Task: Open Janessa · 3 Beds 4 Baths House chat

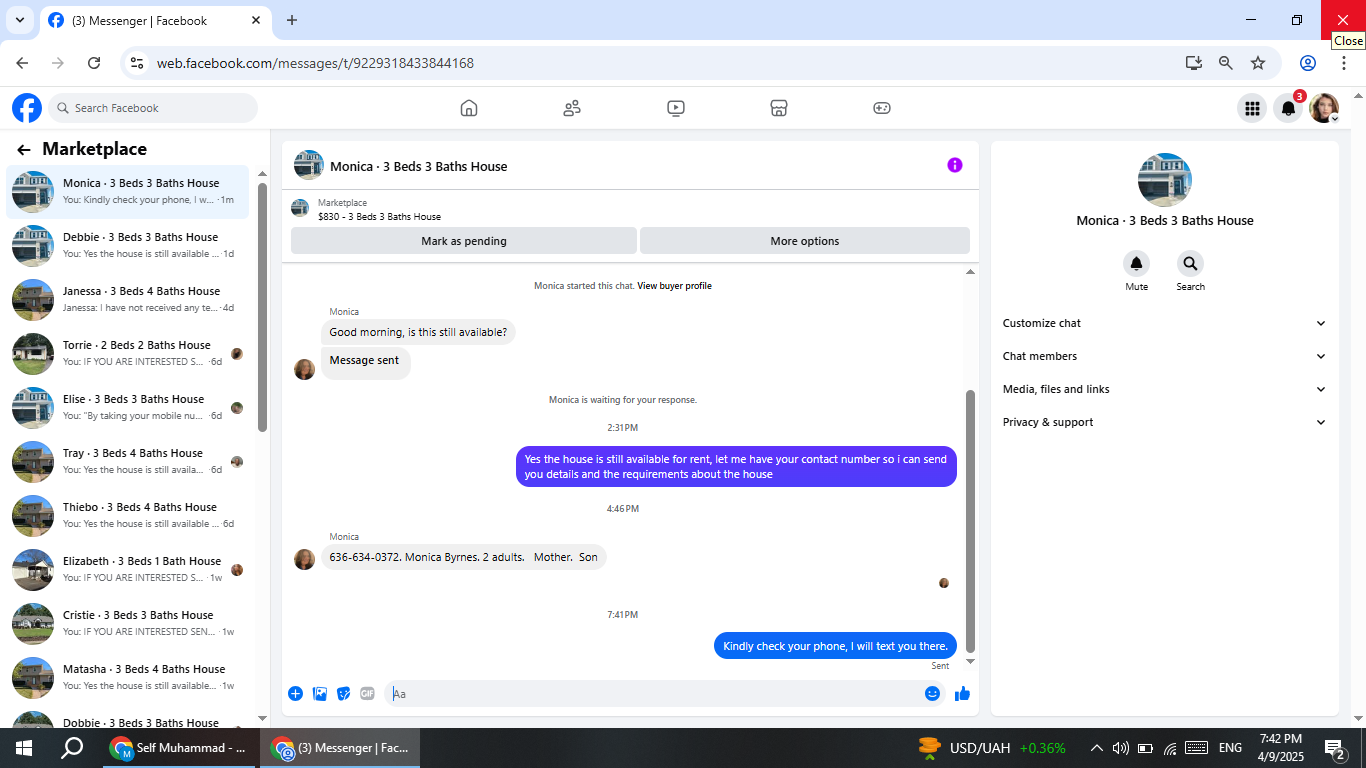Action: click(128, 299)
